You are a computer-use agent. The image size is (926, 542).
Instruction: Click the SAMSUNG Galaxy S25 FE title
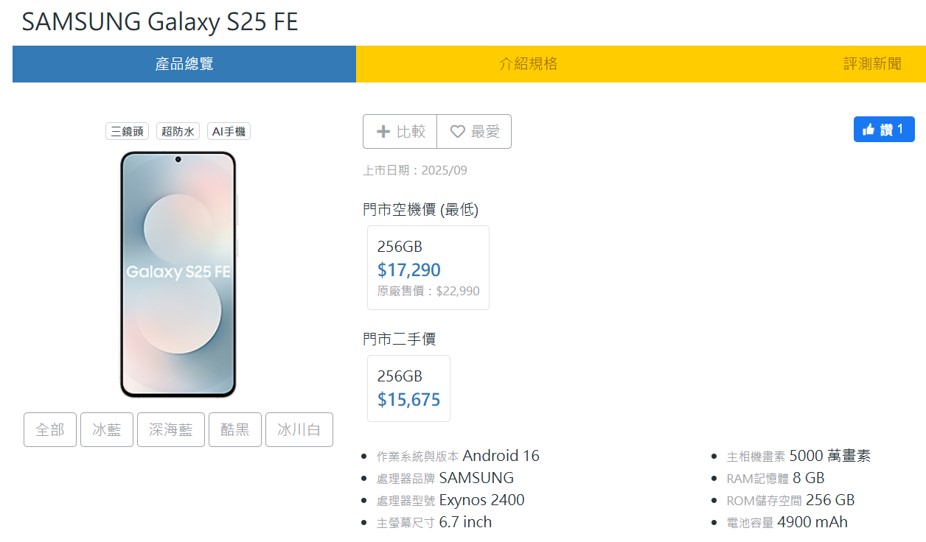(160, 22)
